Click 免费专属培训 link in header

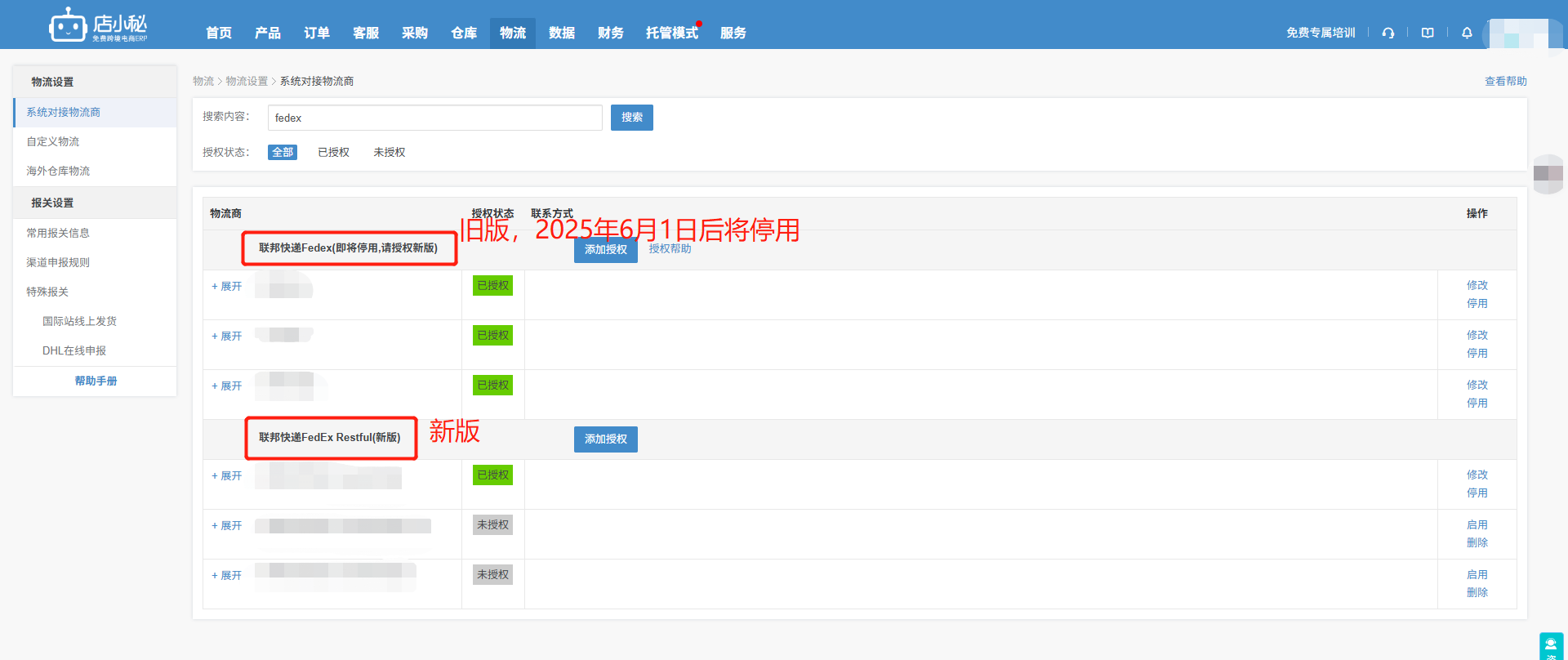(x=1321, y=33)
